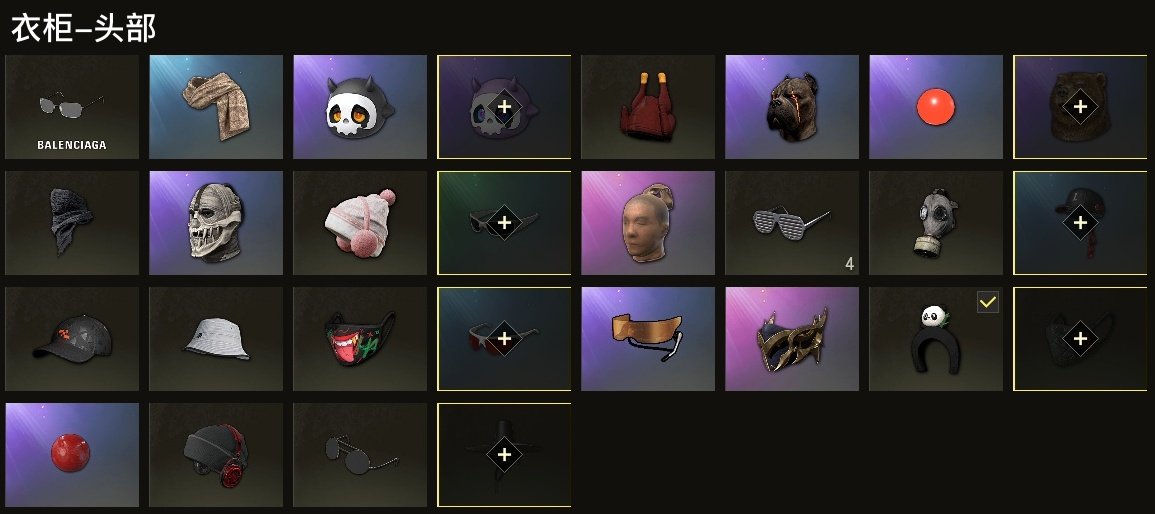Pick the helmet with red headphones
The image size is (1155, 514).
pos(216,455)
